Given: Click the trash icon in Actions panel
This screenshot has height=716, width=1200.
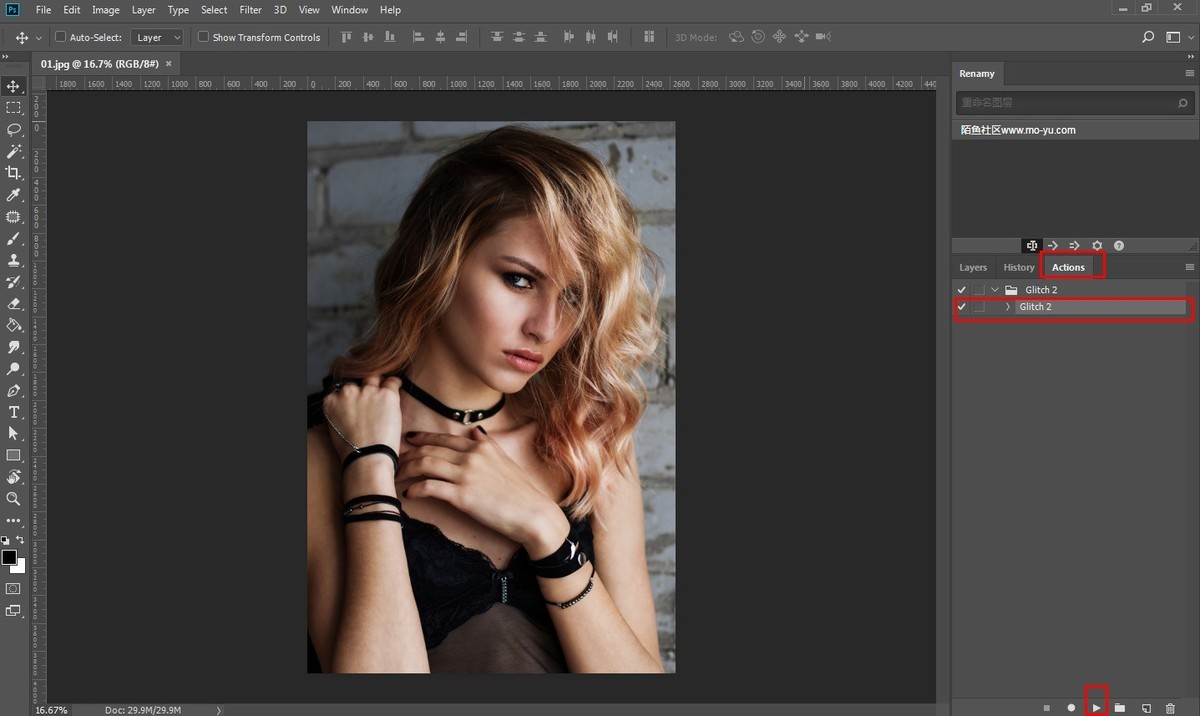Looking at the screenshot, I should [x=1171, y=707].
